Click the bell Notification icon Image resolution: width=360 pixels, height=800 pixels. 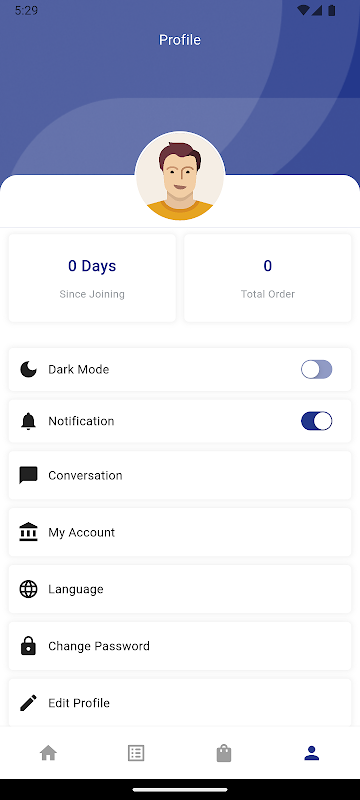29,421
